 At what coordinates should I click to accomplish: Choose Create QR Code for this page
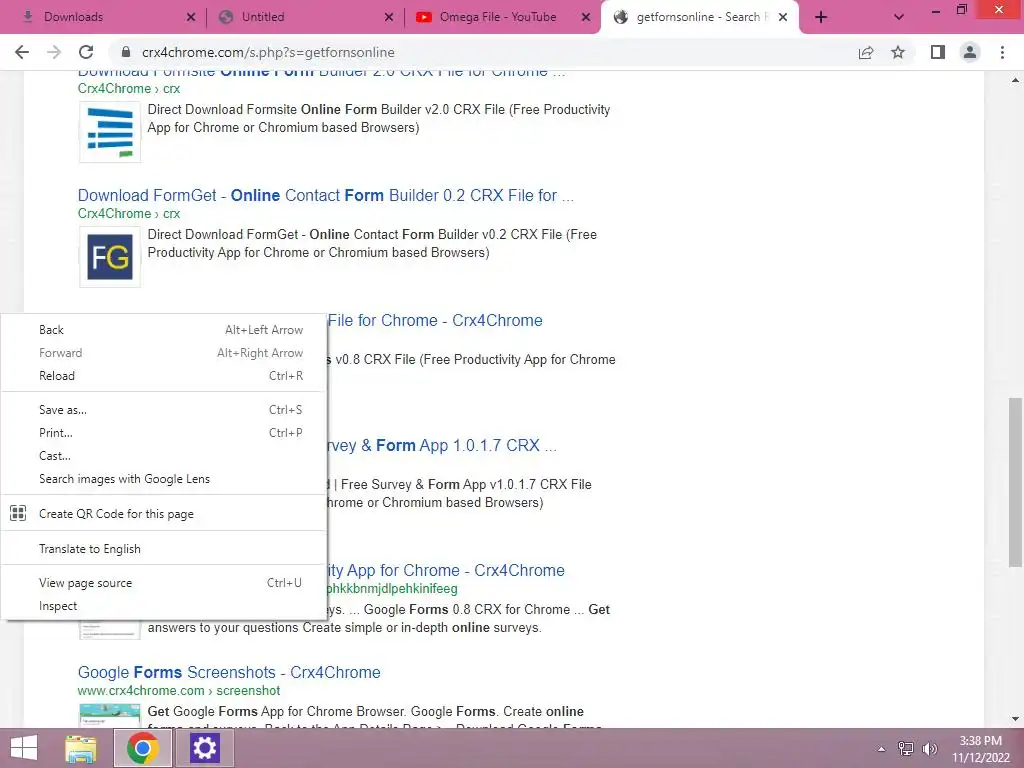pyautogui.click(x=163, y=513)
